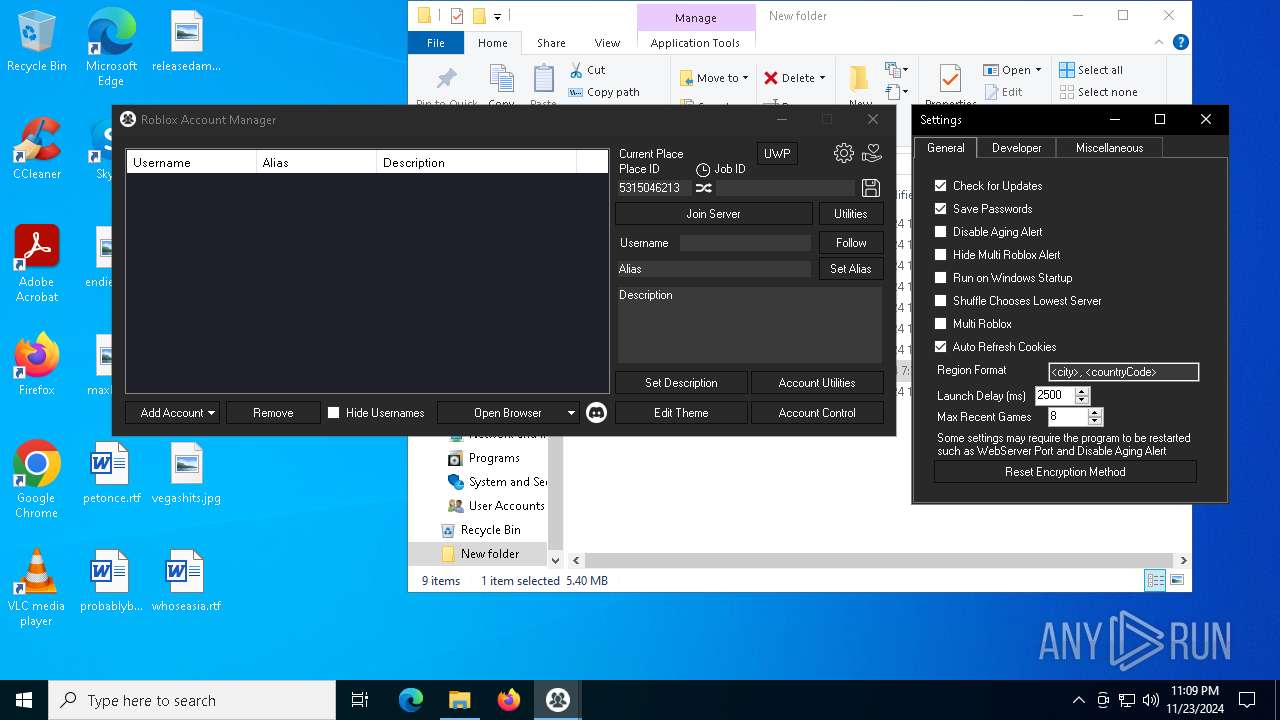The width and height of the screenshot is (1280, 720).
Task: Enable Disable Aging Alert checkbox
Action: click(940, 232)
